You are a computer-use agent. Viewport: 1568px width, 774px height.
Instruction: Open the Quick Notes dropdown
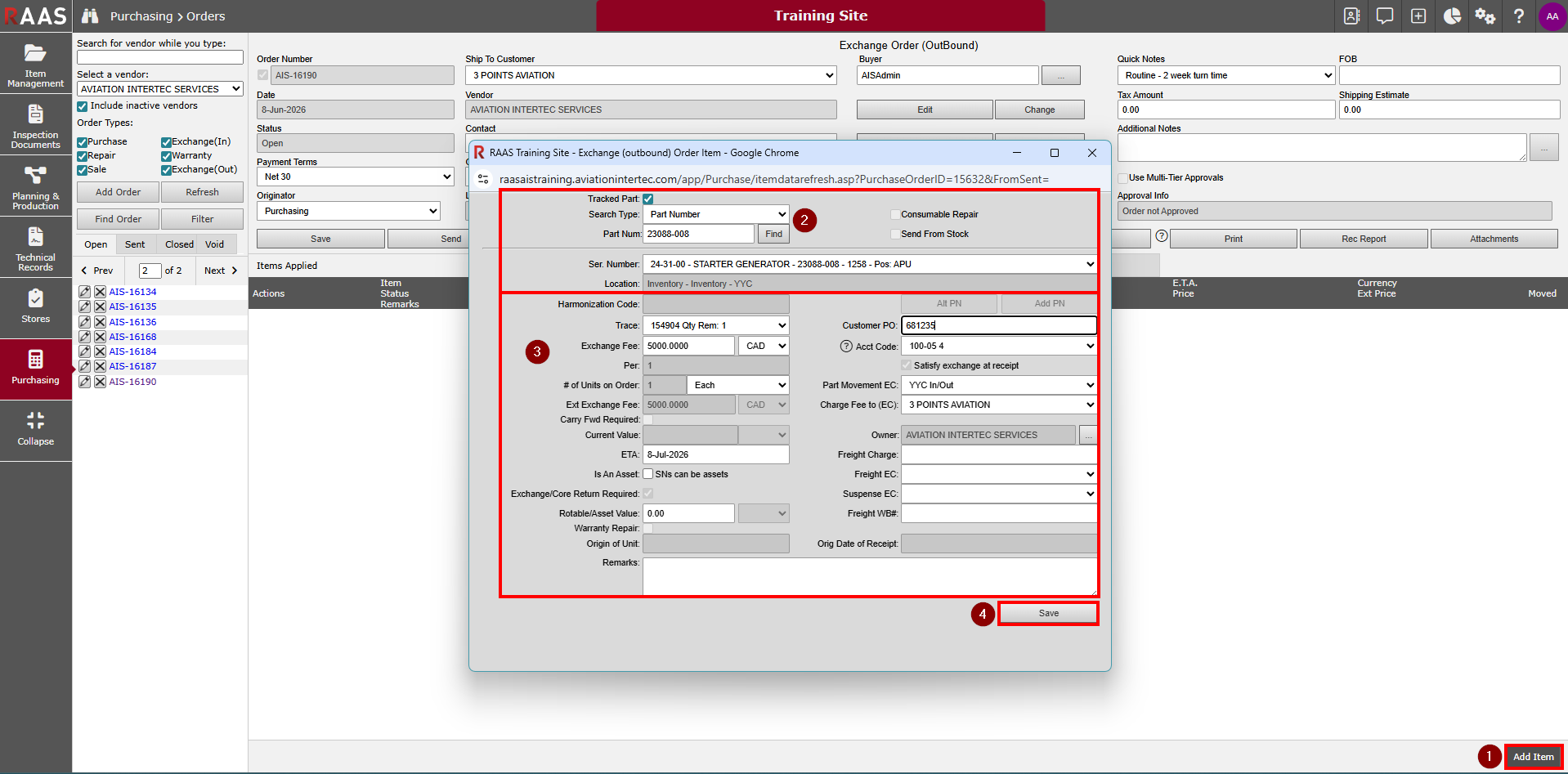tap(1225, 75)
